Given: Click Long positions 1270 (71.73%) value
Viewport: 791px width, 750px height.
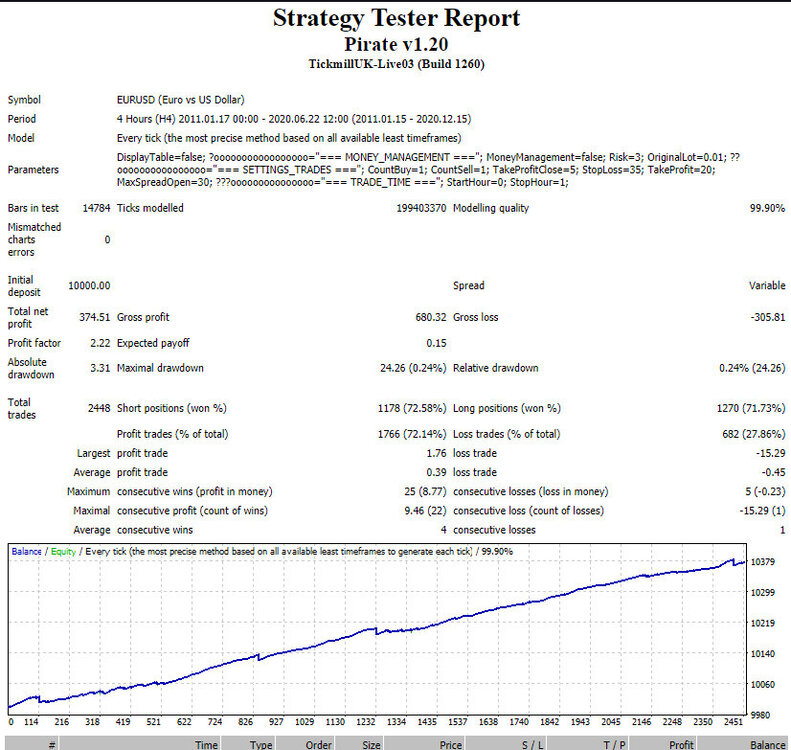Looking at the screenshot, I should pos(751,408).
